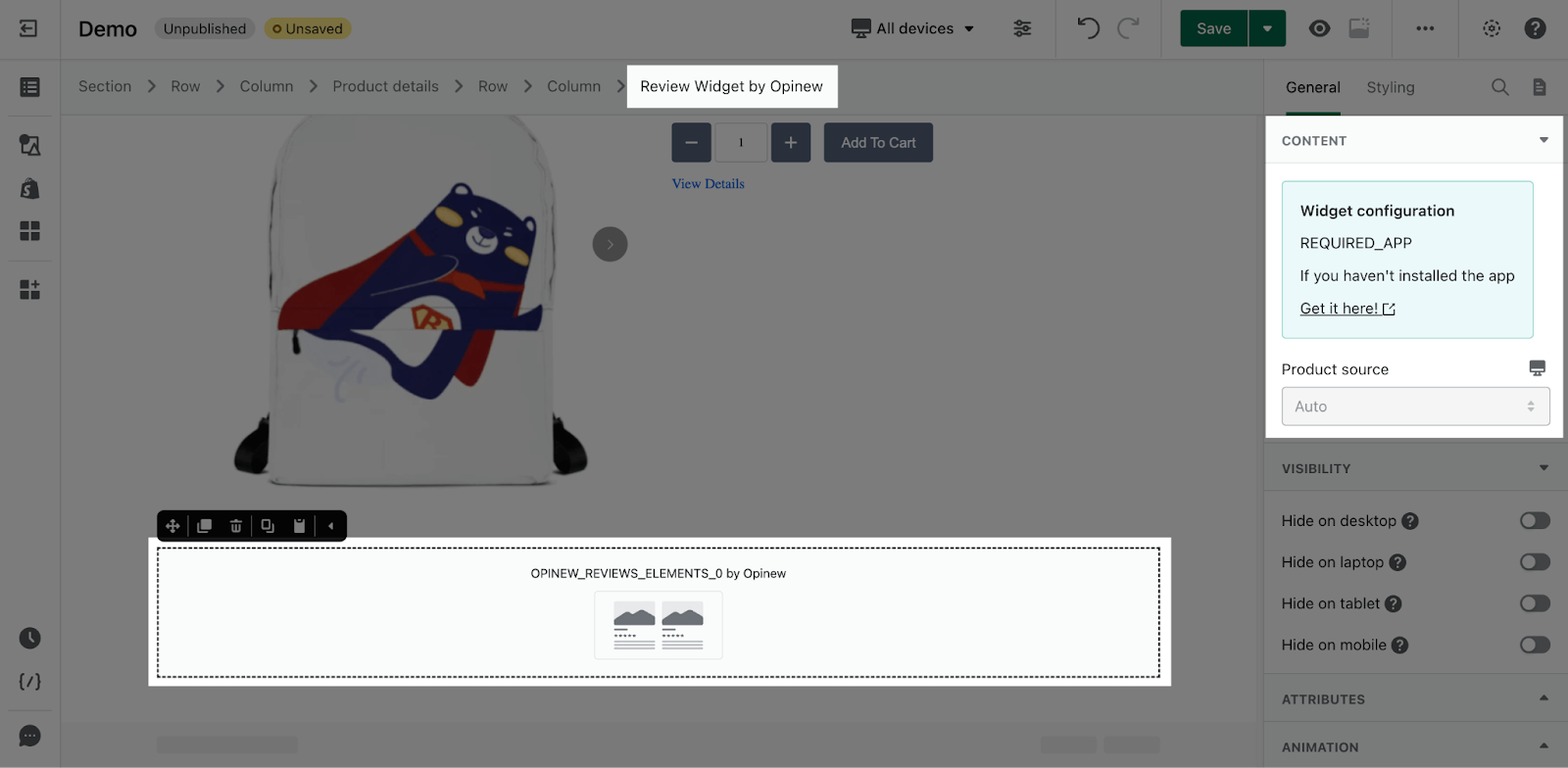This screenshot has width=1568, height=768.
Task: Open the All devices dropdown
Action: coord(912,28)
